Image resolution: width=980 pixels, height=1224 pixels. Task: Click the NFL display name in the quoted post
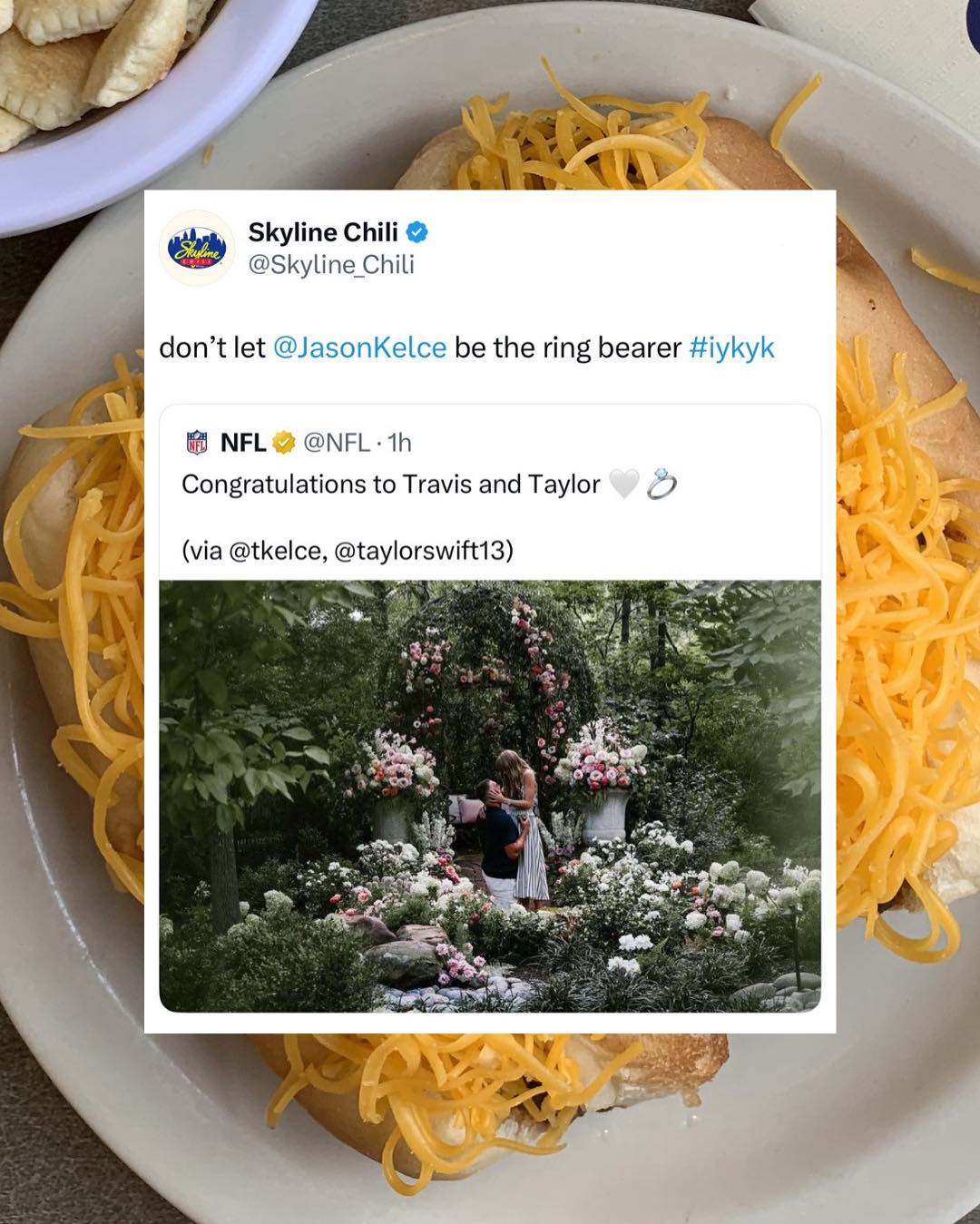tap(243, 443)
